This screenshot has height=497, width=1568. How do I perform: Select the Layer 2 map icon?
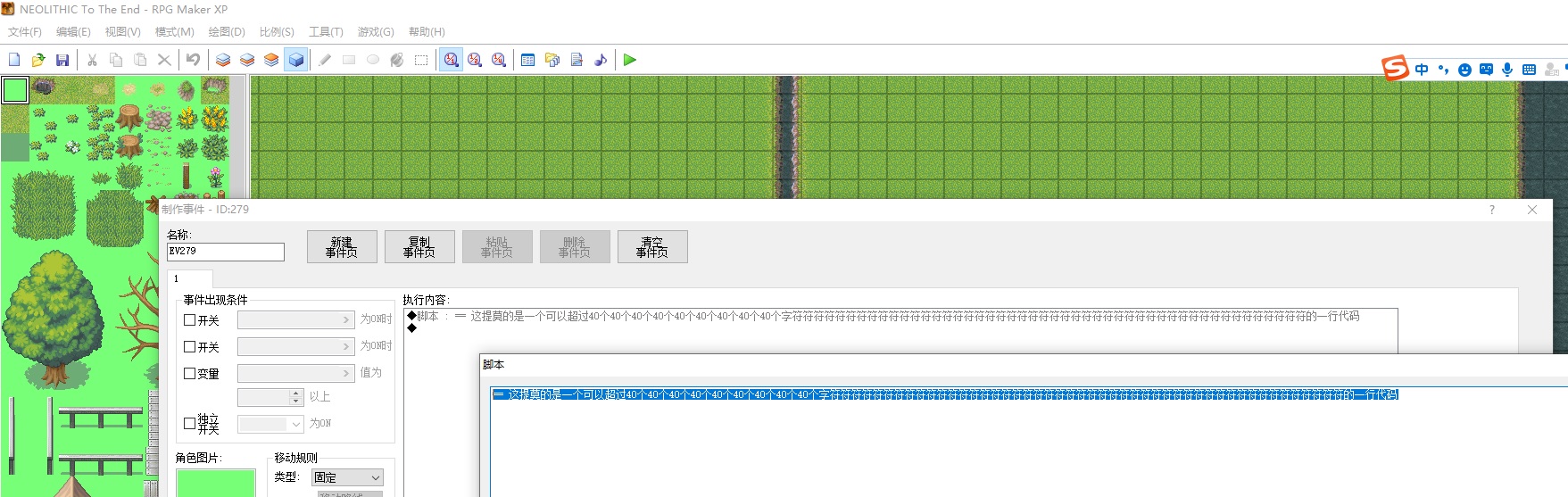[x=247, y=60]
